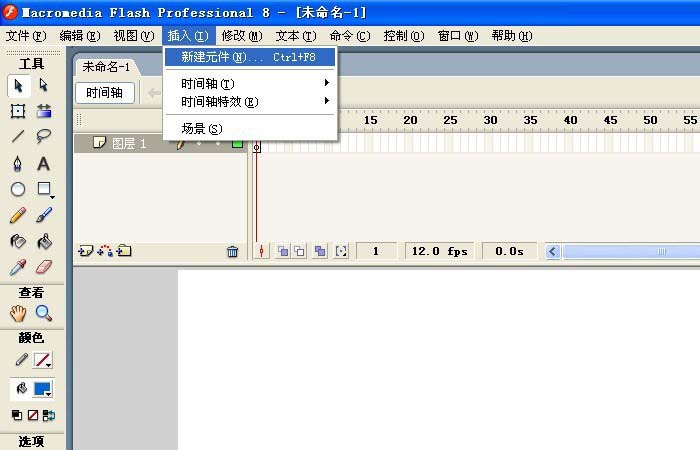Click the Swap Colors icon
Image resolution: width=700 pixels, height=450 pixels.
point(49,415)
